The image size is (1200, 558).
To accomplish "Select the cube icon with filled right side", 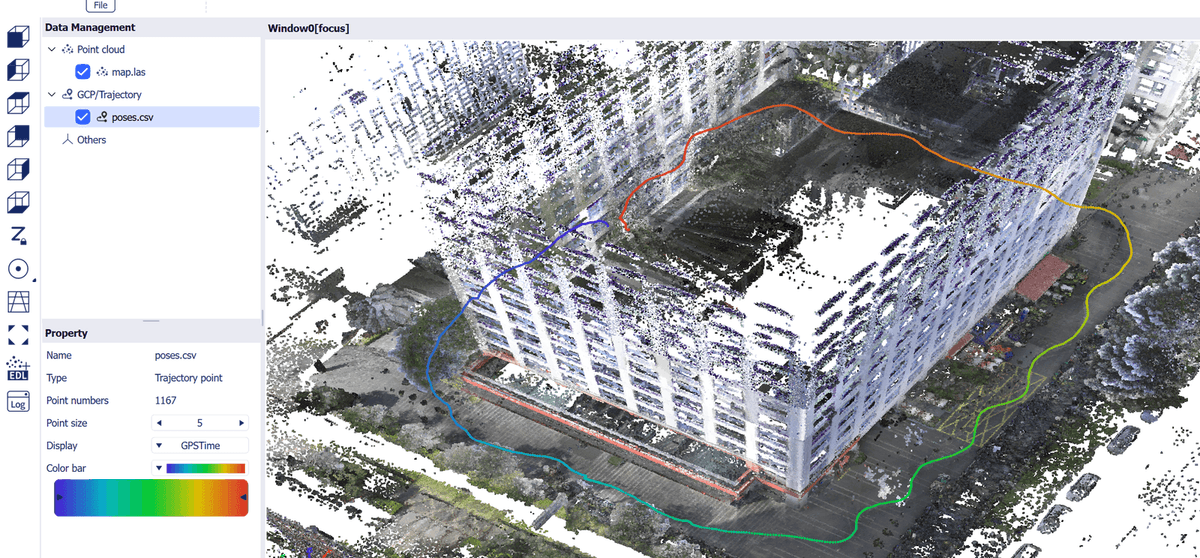I will [18, 170].
